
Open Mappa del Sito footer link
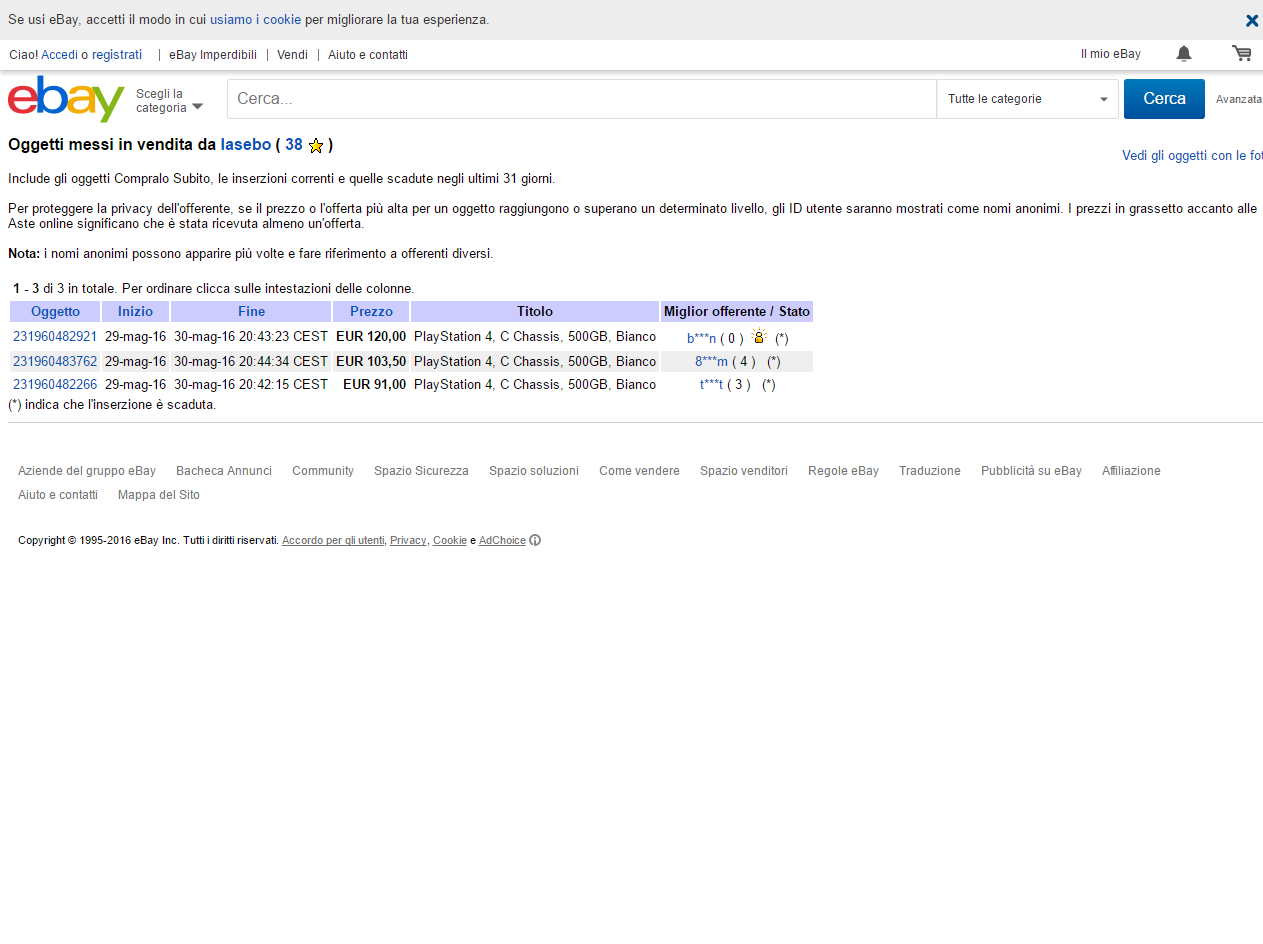159,495
